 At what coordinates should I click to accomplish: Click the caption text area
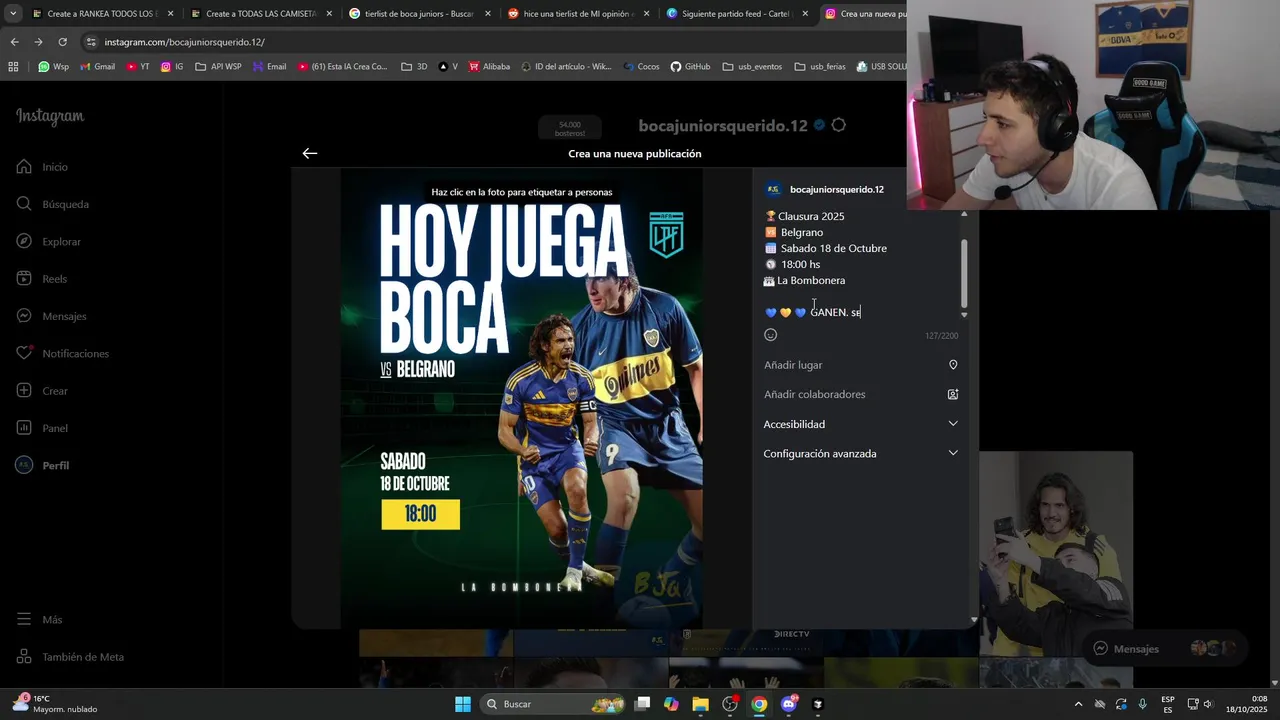(860, 264)
